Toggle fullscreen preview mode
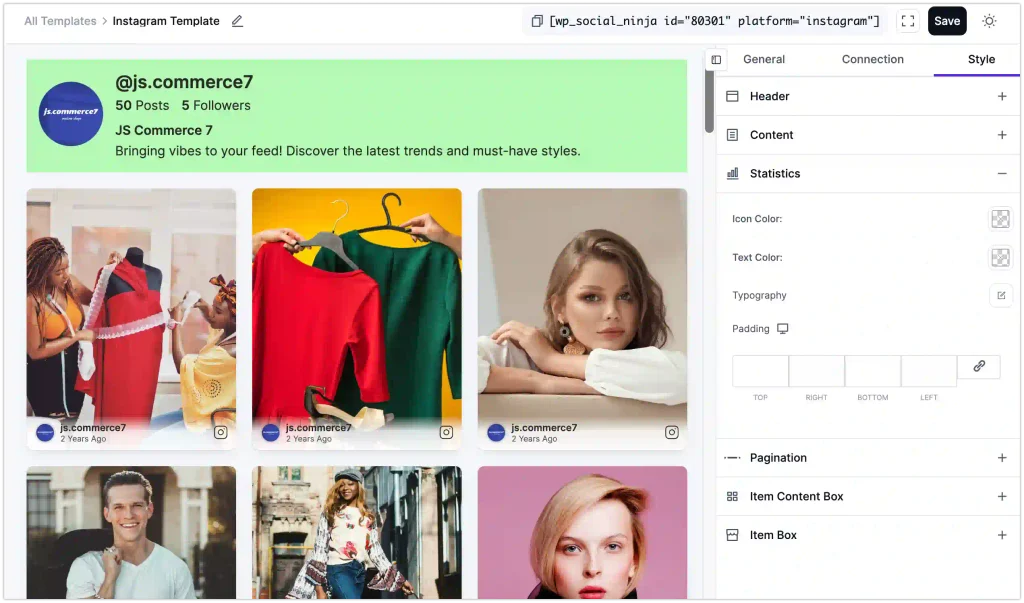Viewport: 1024px width, 603px height. pyautogui.click(x=908, y=21)
